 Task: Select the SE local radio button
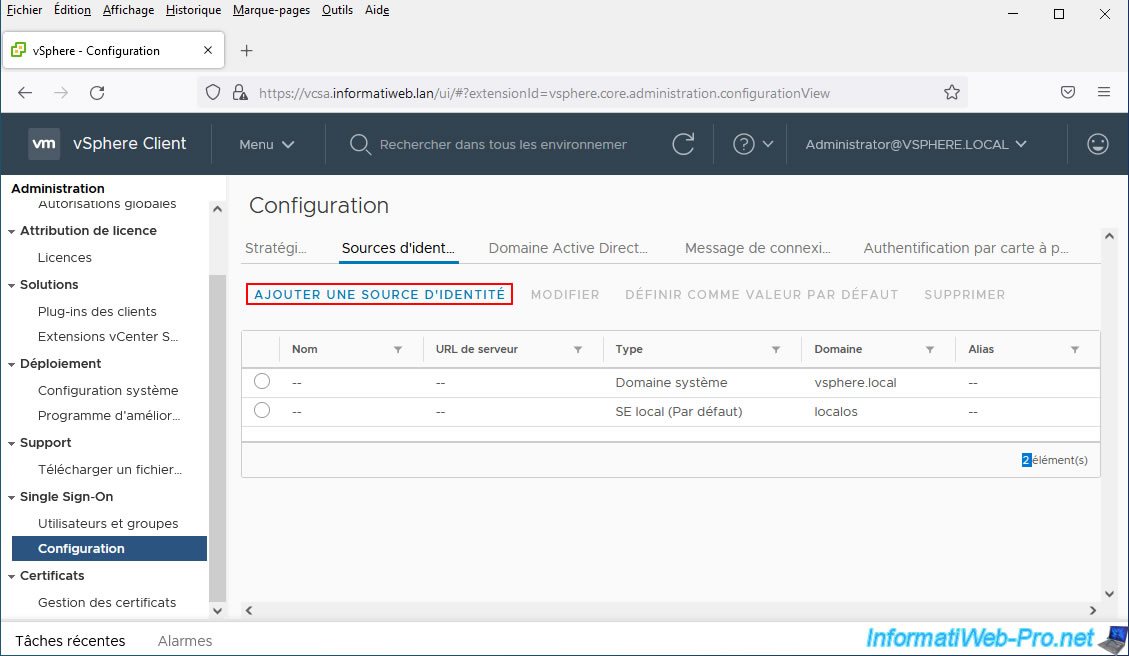pos(262,410)
